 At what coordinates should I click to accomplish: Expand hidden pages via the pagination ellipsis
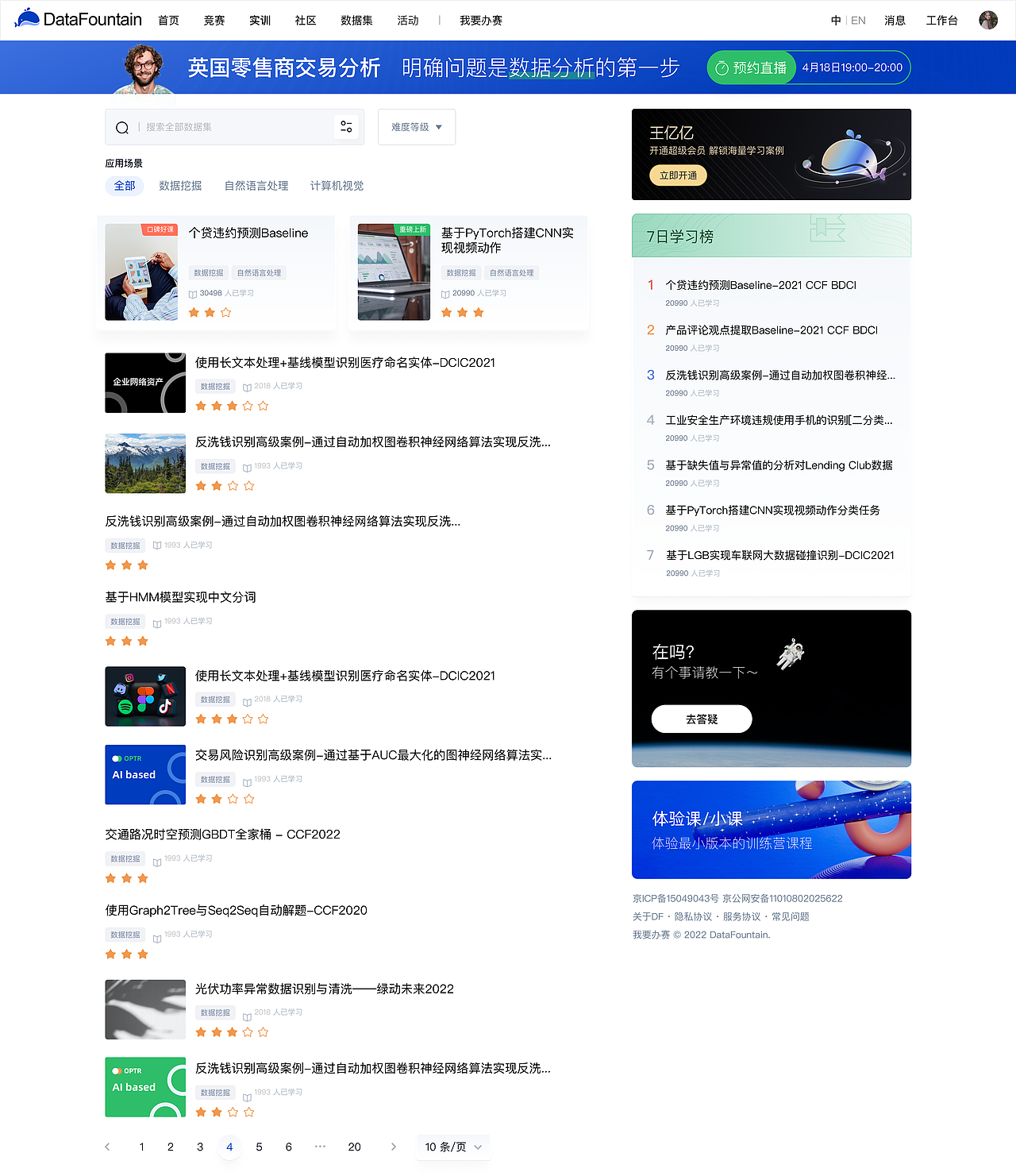[x=320, y=1147]
